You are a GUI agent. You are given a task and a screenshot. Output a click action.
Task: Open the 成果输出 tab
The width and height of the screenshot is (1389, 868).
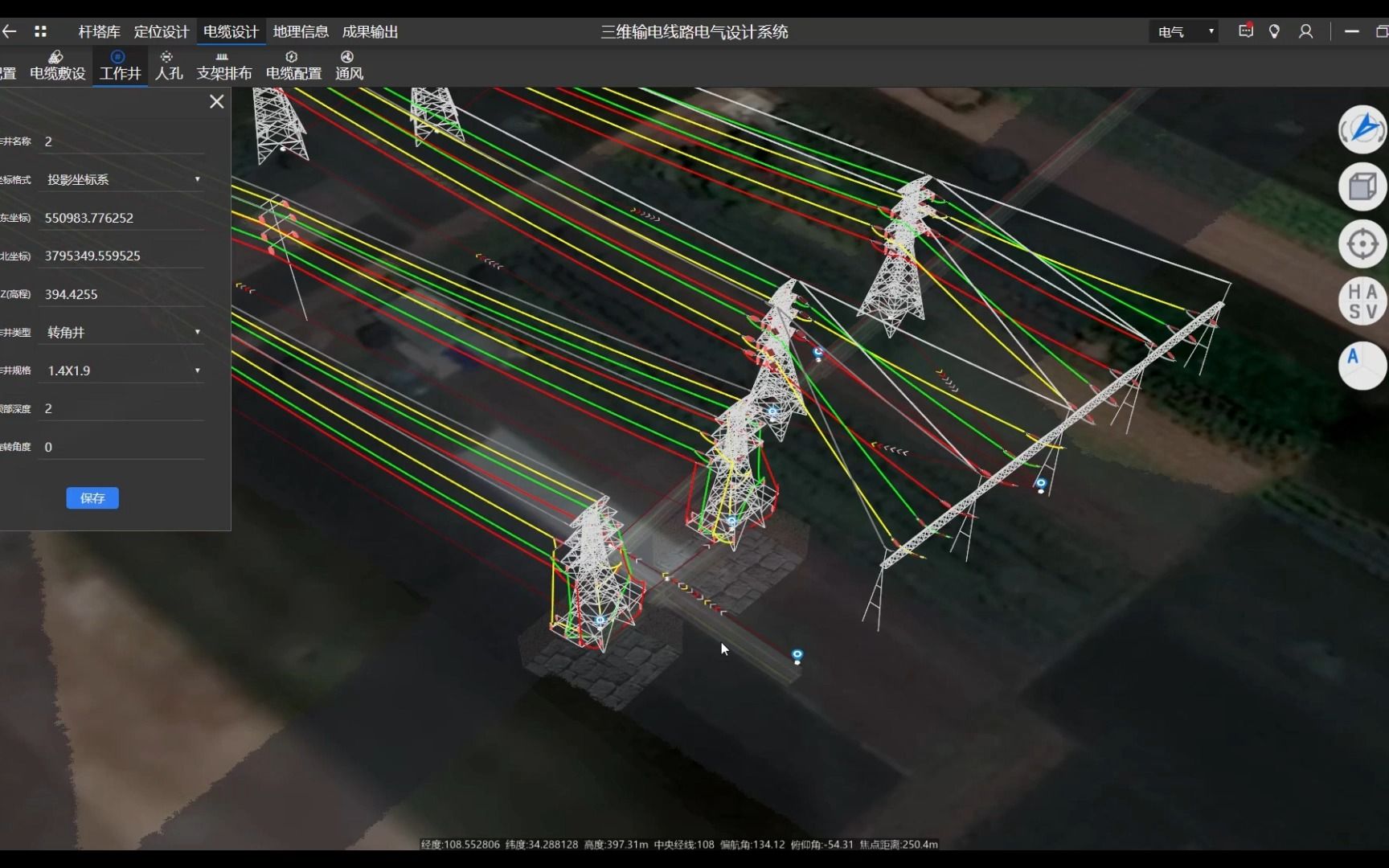(x=371, y=32)
